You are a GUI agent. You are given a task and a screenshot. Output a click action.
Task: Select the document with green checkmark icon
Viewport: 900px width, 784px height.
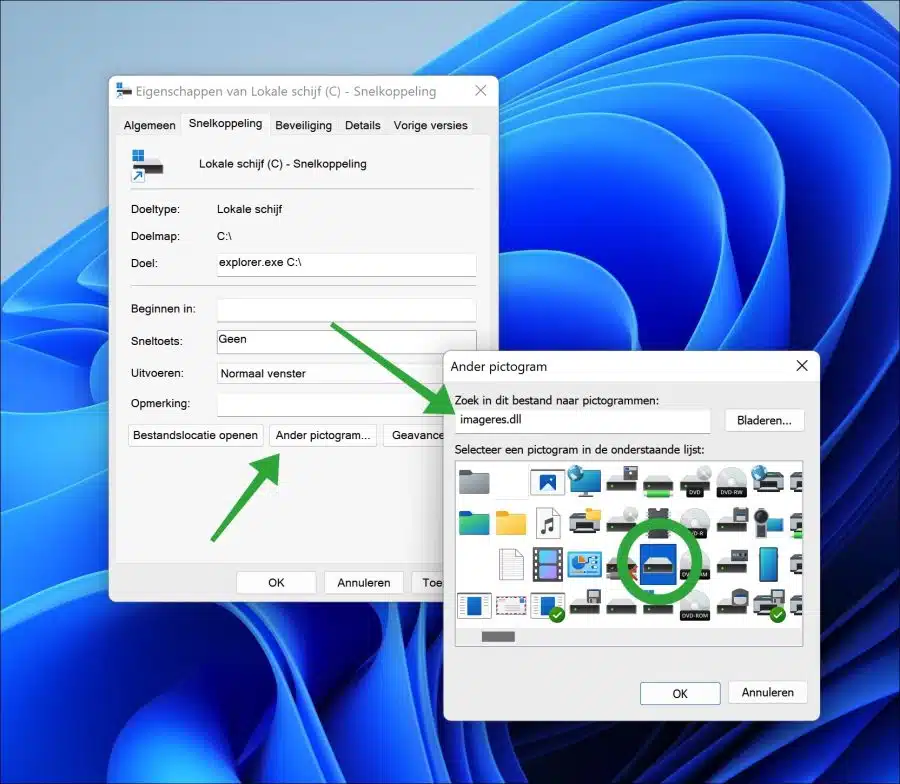[x=548, y=607]
